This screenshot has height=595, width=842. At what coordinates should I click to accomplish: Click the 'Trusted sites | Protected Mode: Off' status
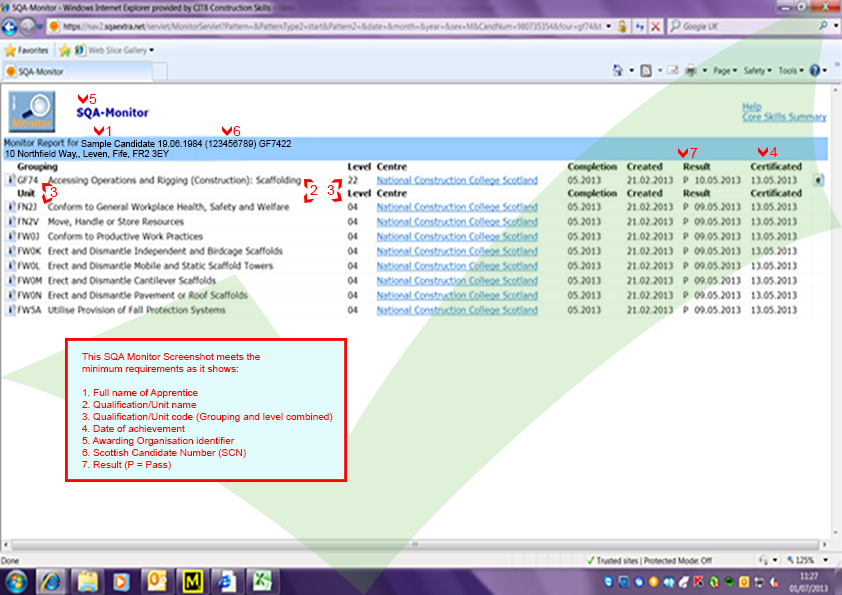650,561
